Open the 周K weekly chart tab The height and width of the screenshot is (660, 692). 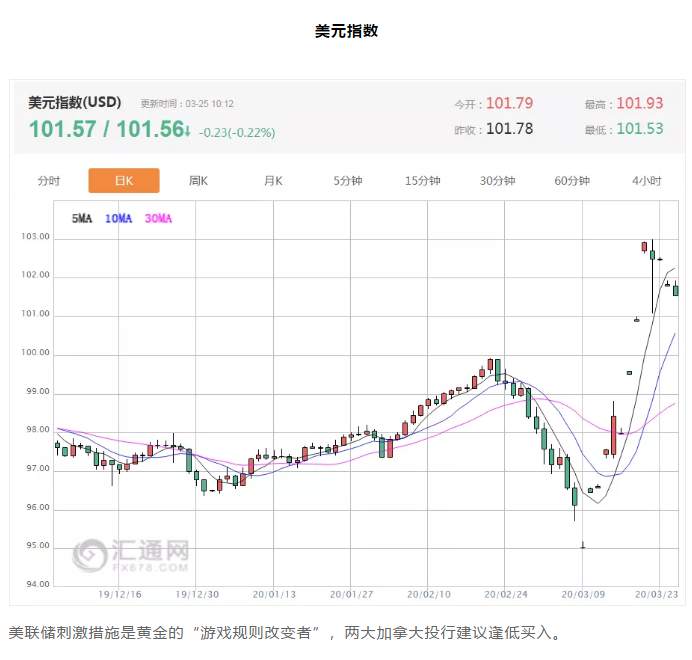pyautogui.click(x=198, y=181)
